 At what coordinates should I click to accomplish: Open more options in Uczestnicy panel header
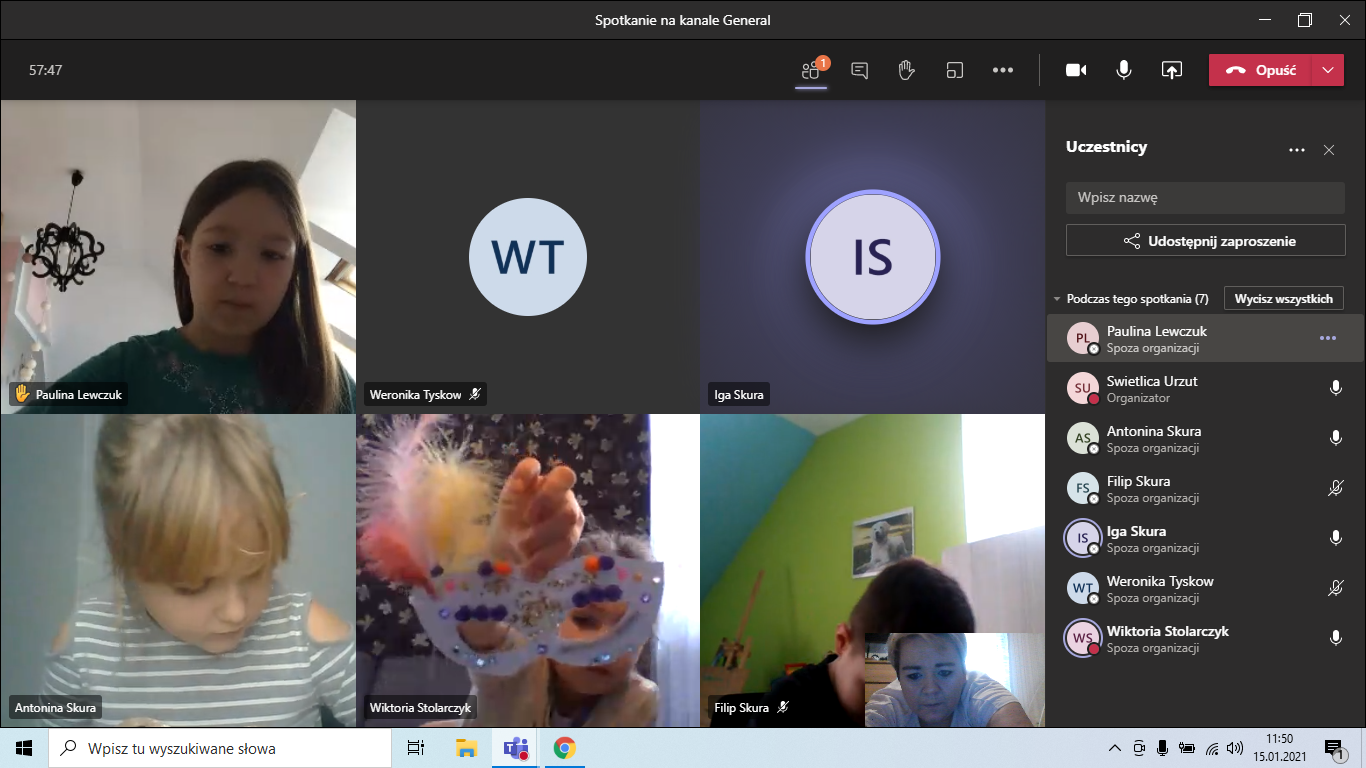point(1297,150)
